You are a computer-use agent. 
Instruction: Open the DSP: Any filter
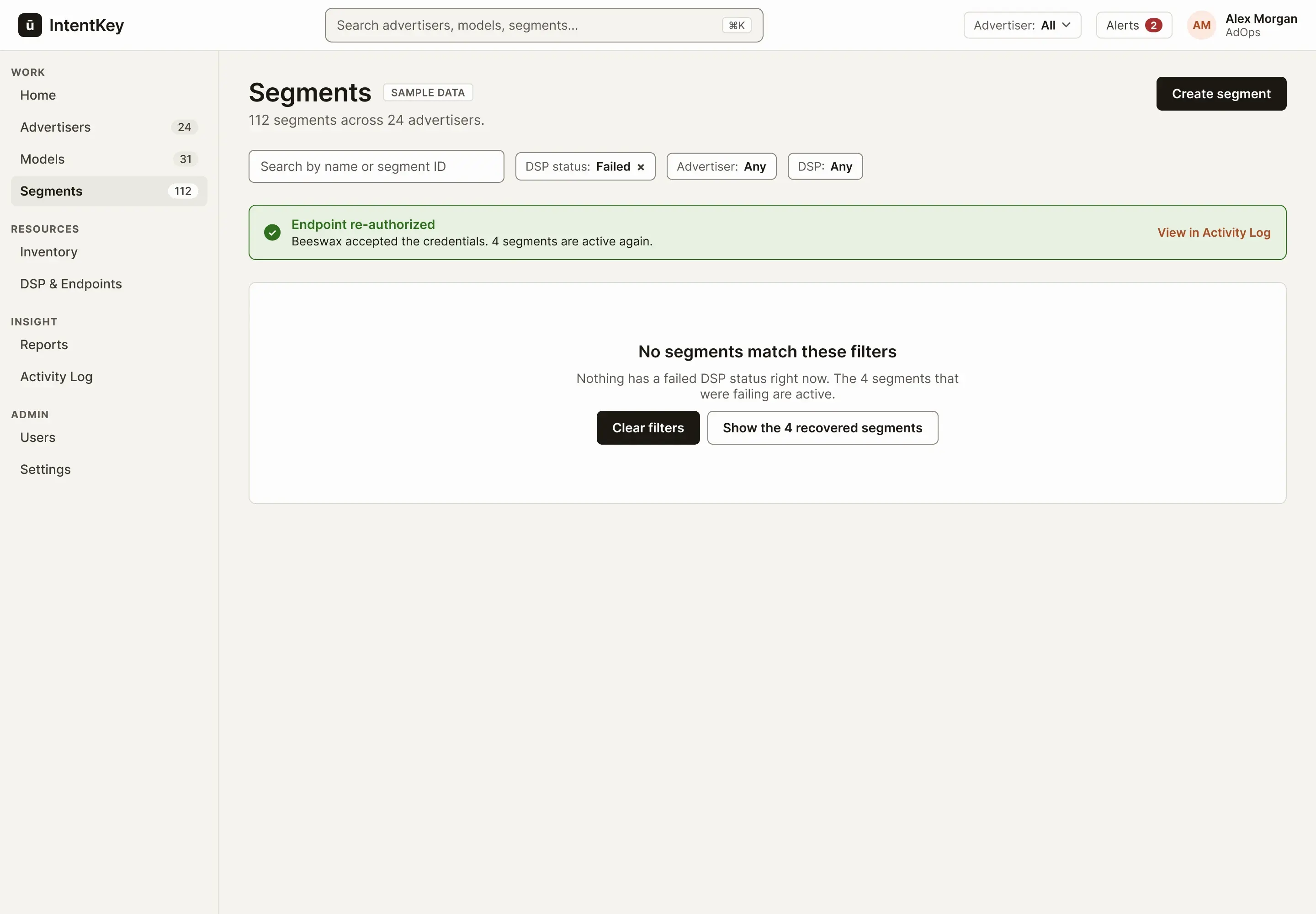tap(825, 167)
